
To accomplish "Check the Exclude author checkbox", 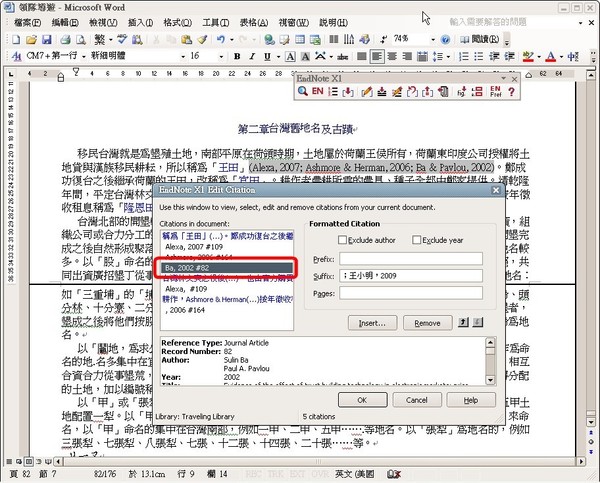I will [x=342, y=240].
